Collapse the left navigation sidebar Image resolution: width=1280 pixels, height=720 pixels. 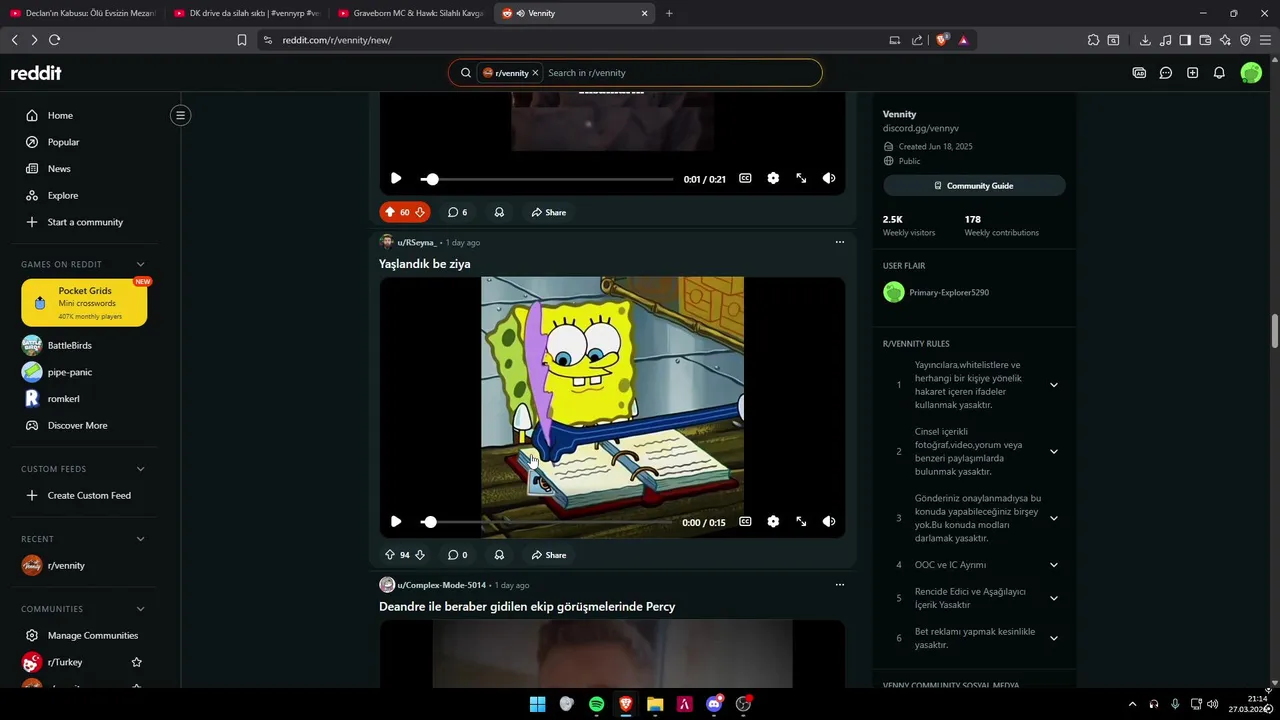coord(180,115)
